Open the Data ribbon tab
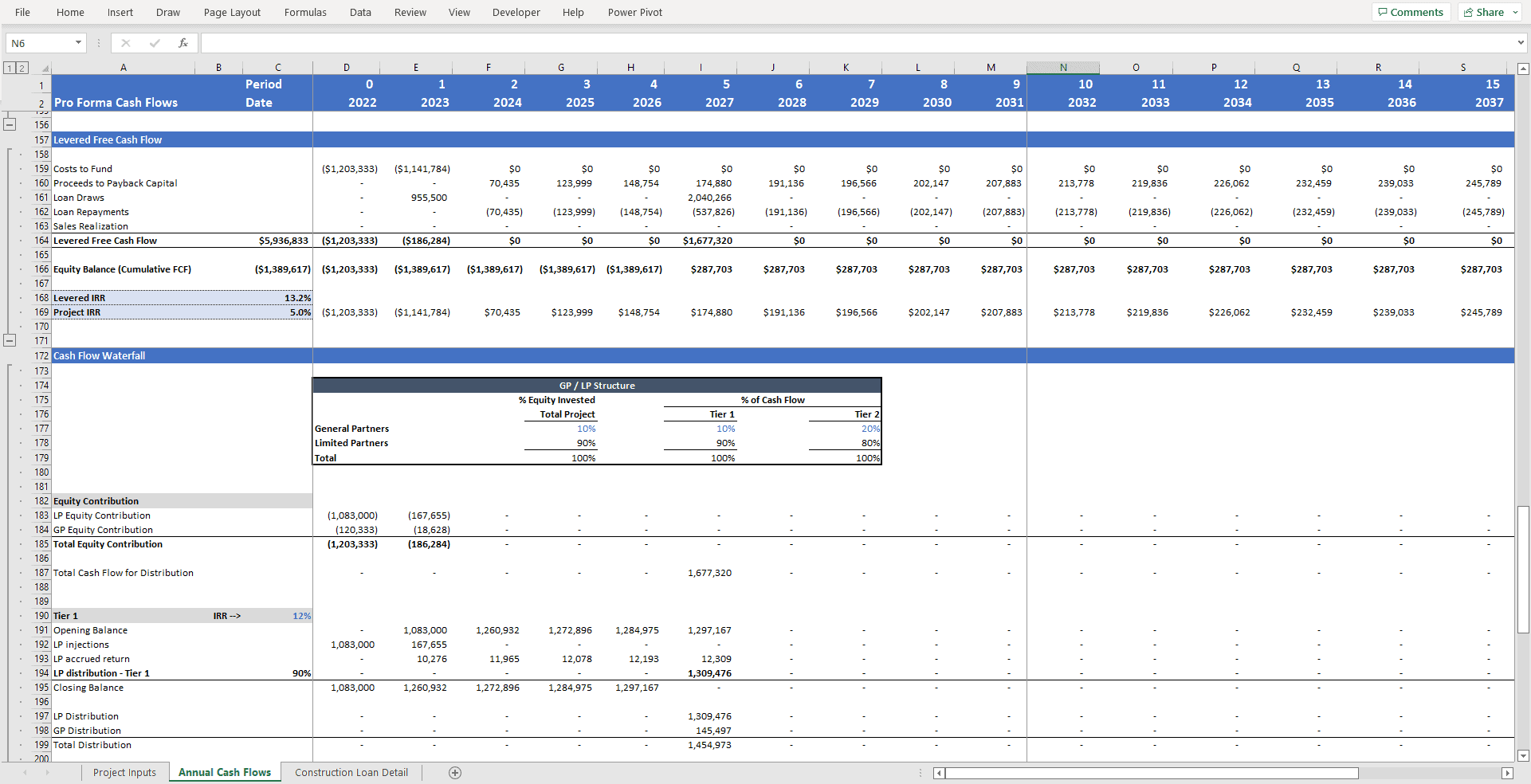Image resolution: width=1531 pixels, height=784 pixels. (x=360, y=12)
